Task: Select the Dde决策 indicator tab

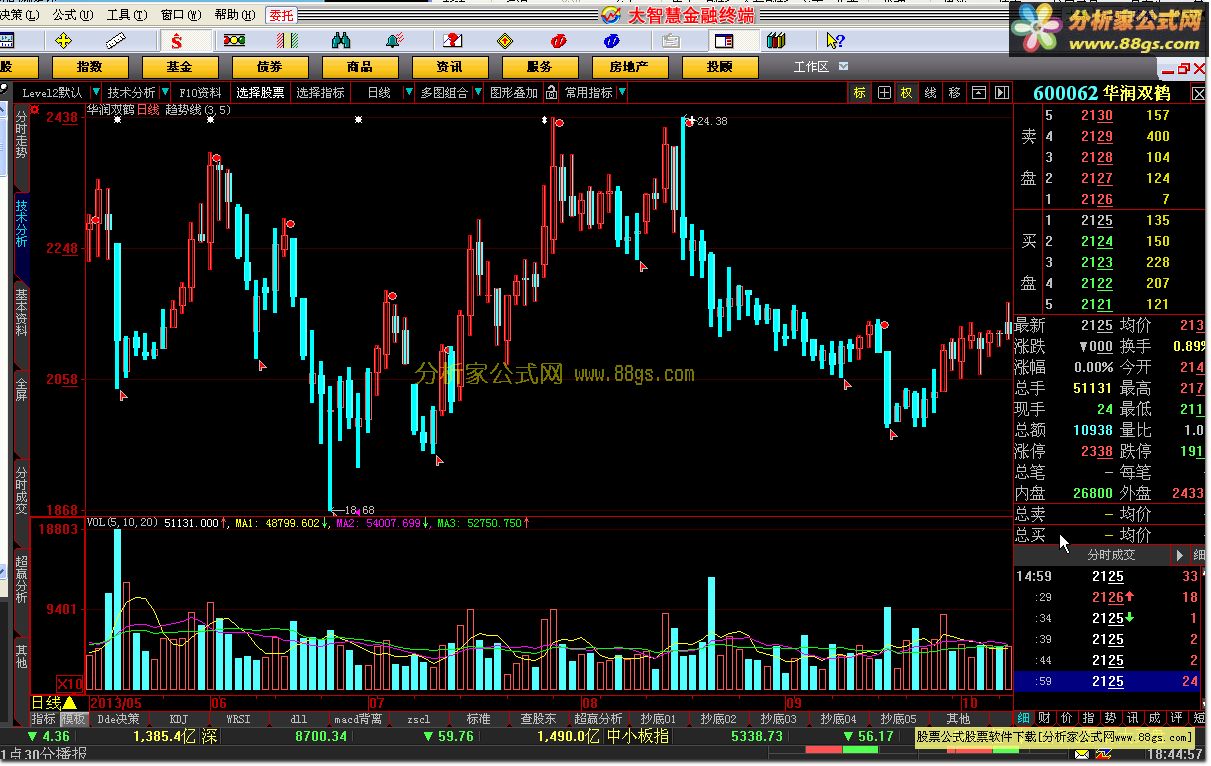Action: (118, 719)
